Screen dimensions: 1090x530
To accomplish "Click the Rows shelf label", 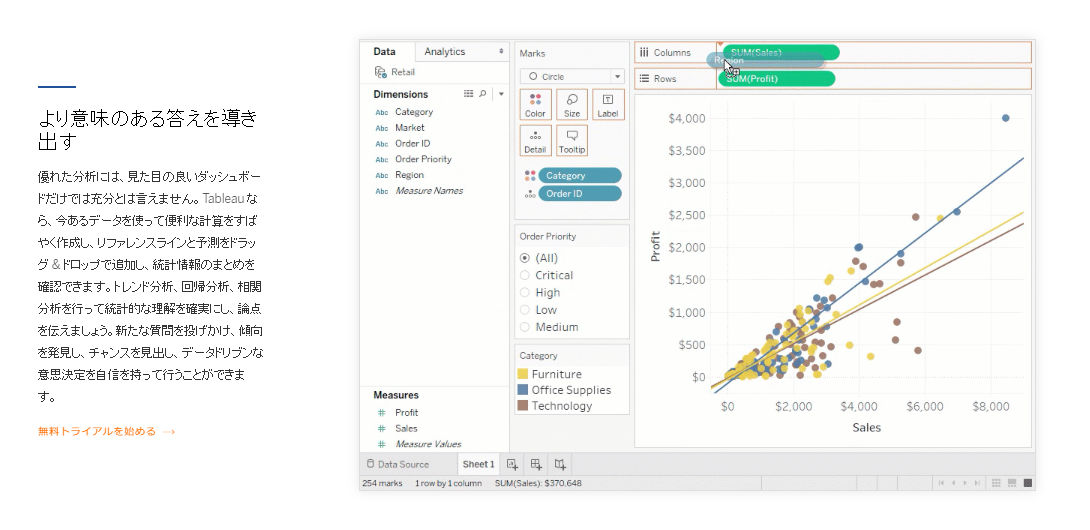I will click(x=665, y=79).
